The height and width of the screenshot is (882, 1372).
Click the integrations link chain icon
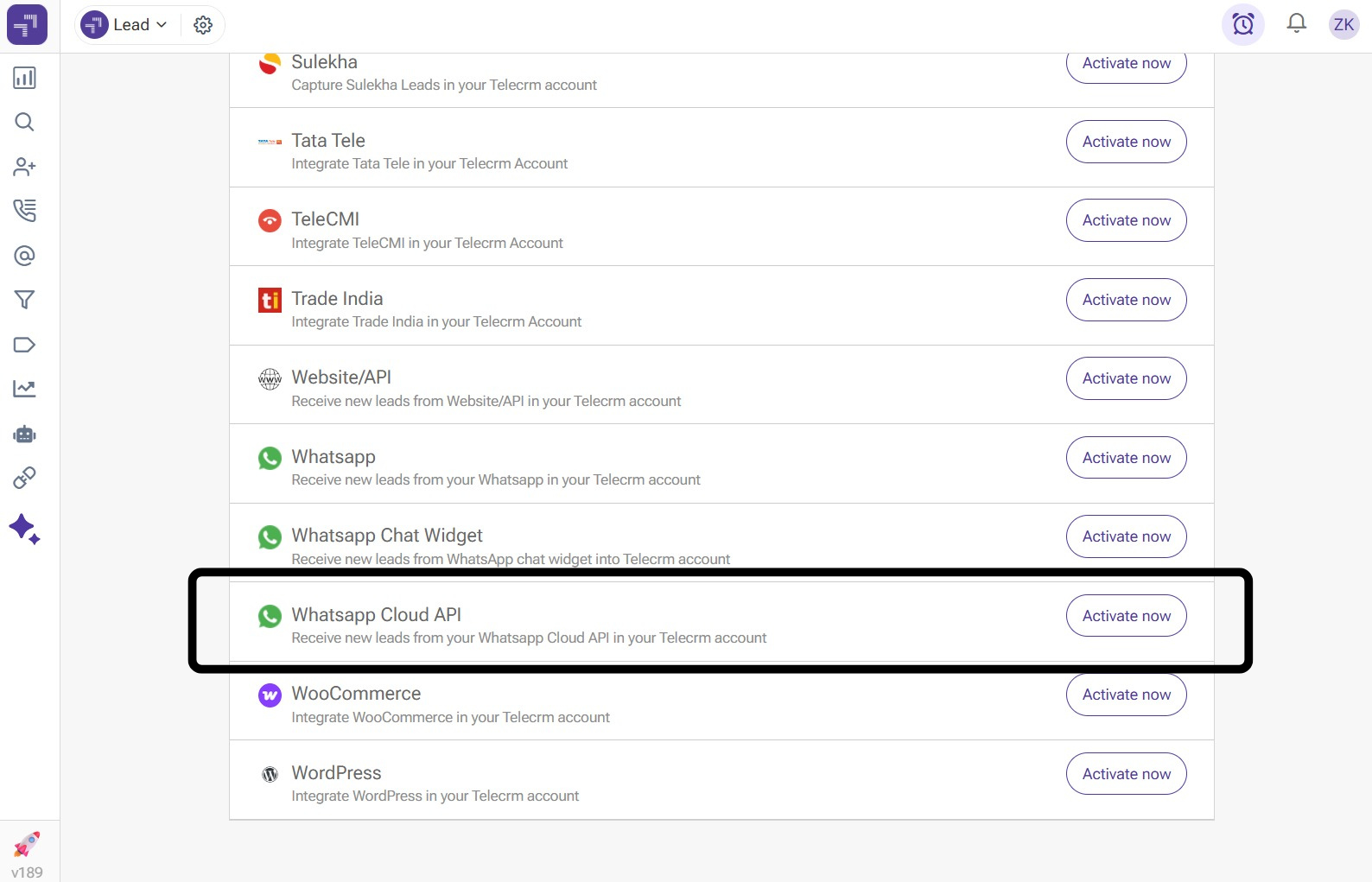coord(24,478)
